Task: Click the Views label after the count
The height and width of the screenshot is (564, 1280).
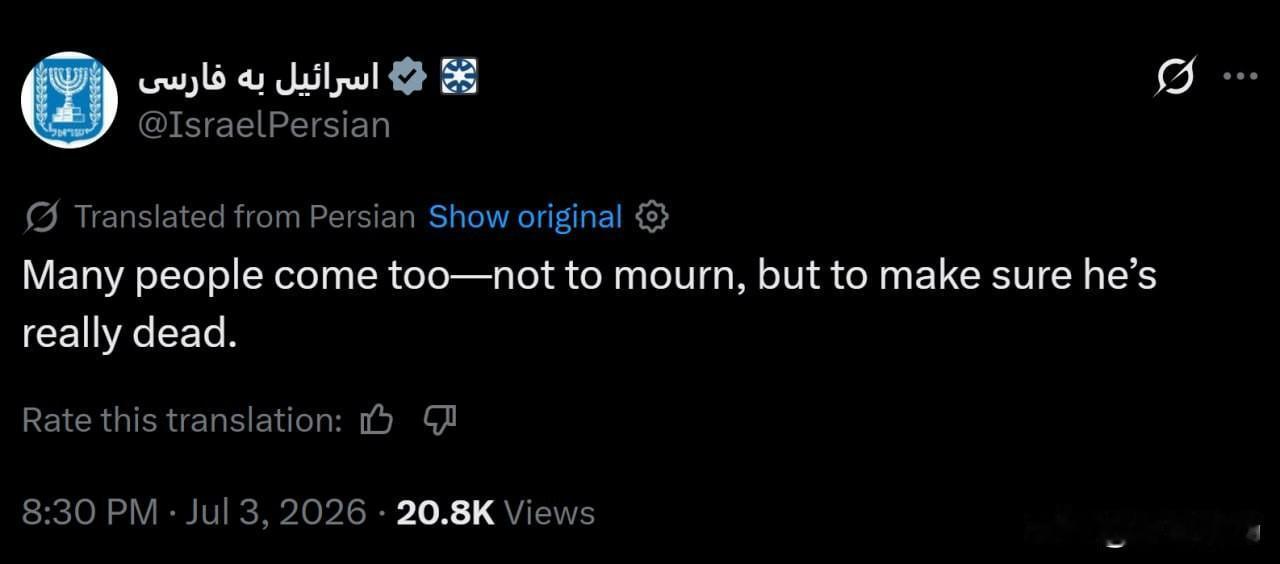Action: point(549,512)
